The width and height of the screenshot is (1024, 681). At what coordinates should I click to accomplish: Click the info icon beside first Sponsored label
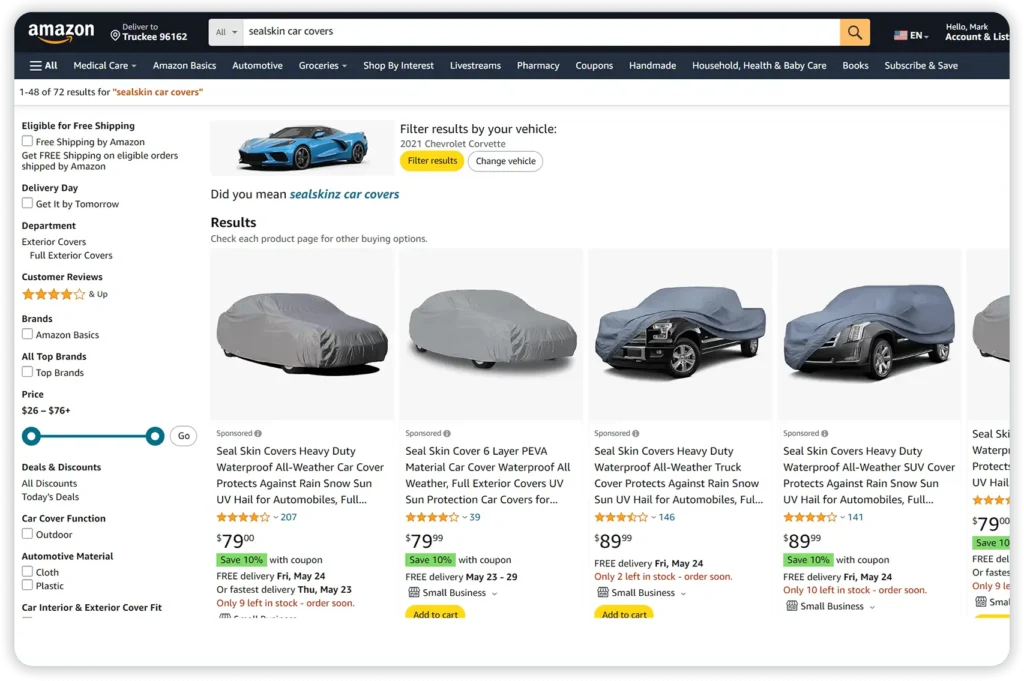(x=258, y=434)
